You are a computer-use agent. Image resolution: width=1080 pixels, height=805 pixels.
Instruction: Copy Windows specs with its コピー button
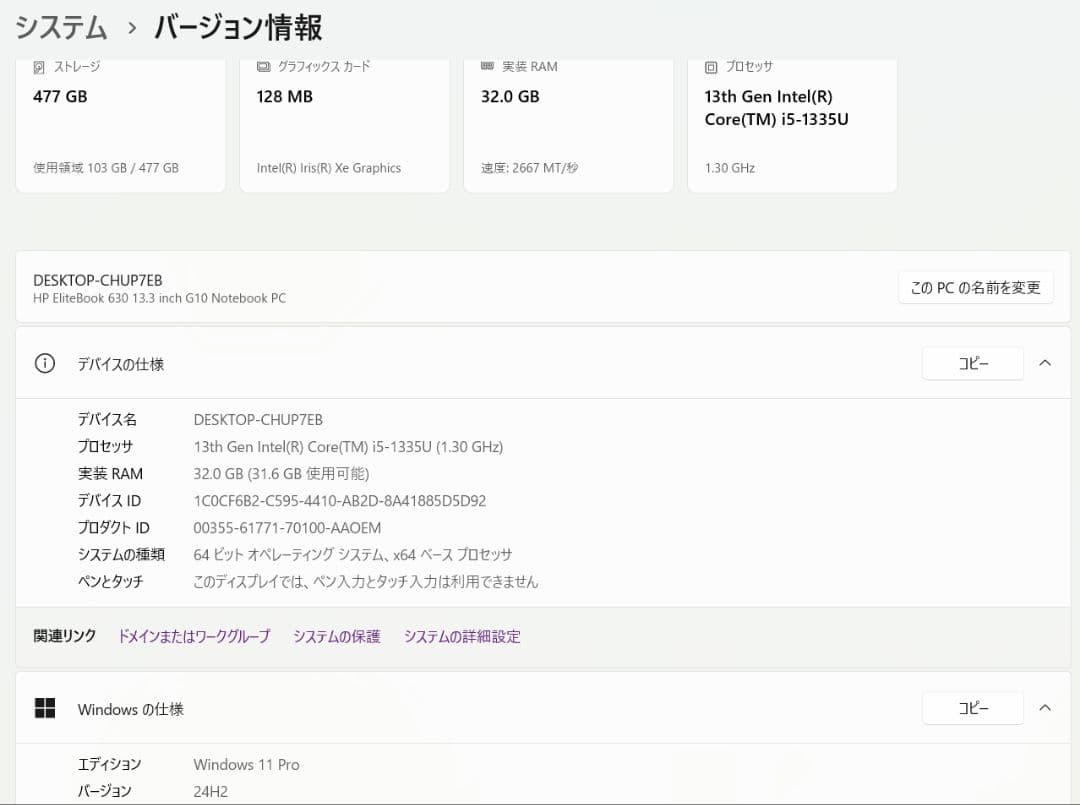(972, 708)
